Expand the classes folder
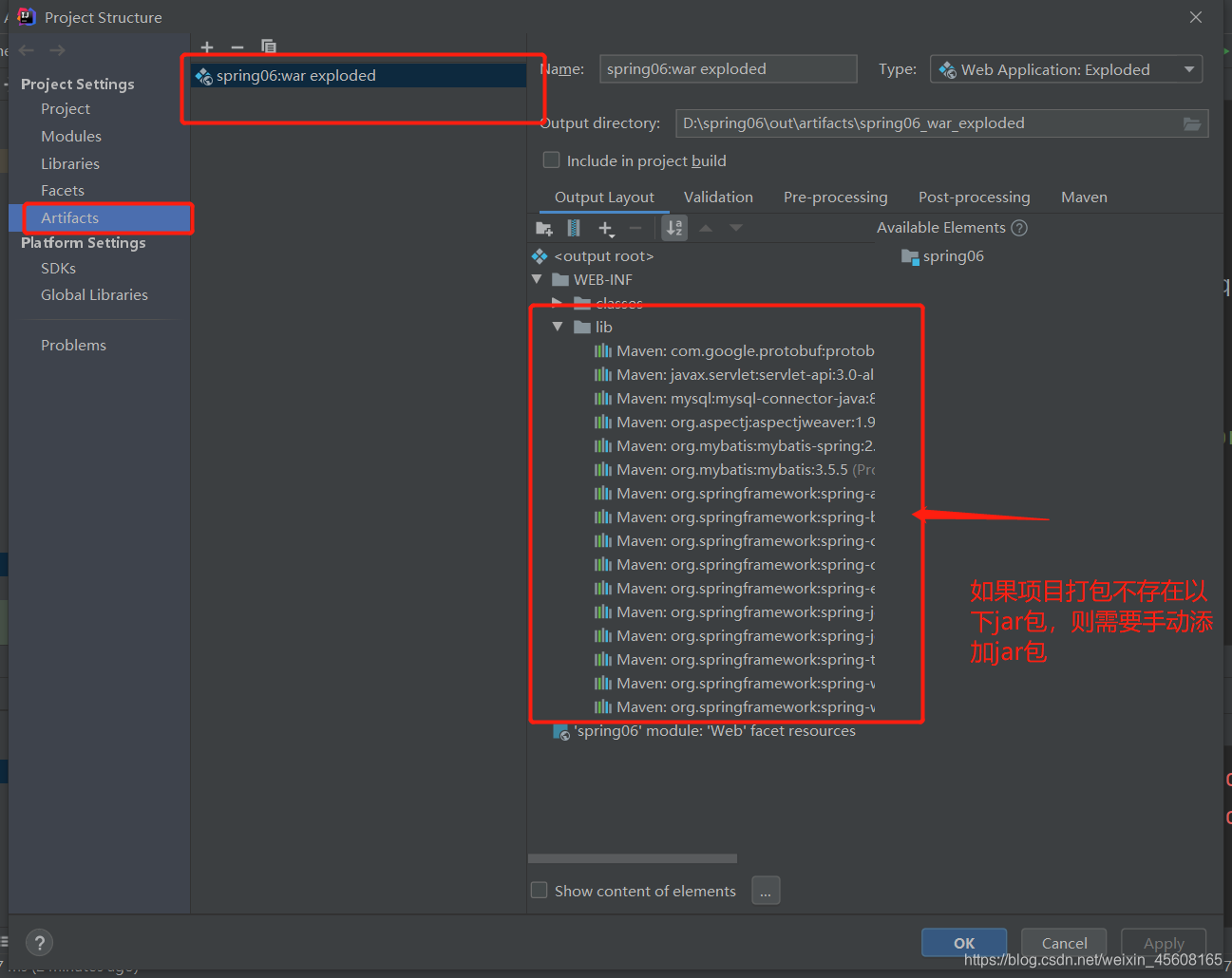The image size is (1232, 978). click(x=558, y=303)
